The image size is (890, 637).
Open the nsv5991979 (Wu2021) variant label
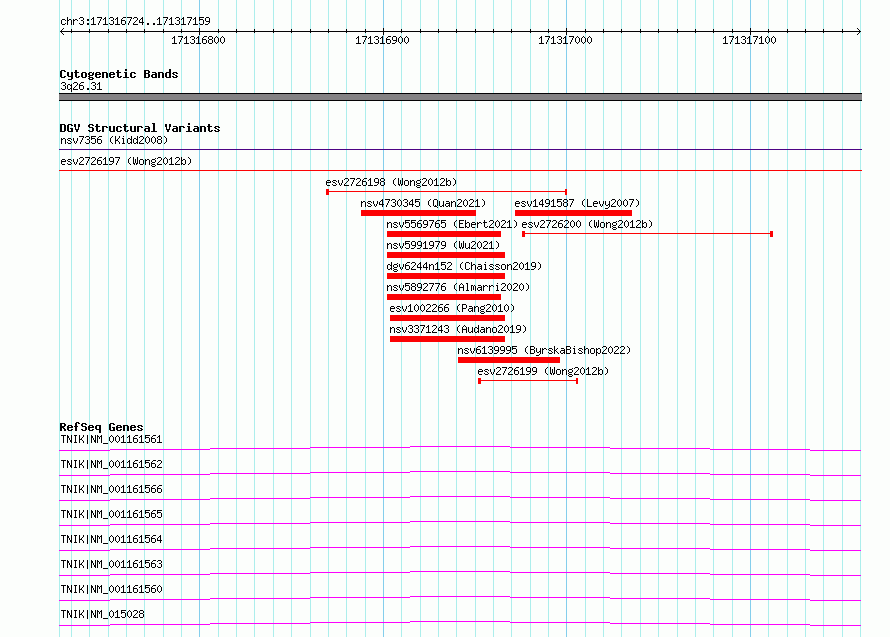pyautogui.click(x=443, y=245)
